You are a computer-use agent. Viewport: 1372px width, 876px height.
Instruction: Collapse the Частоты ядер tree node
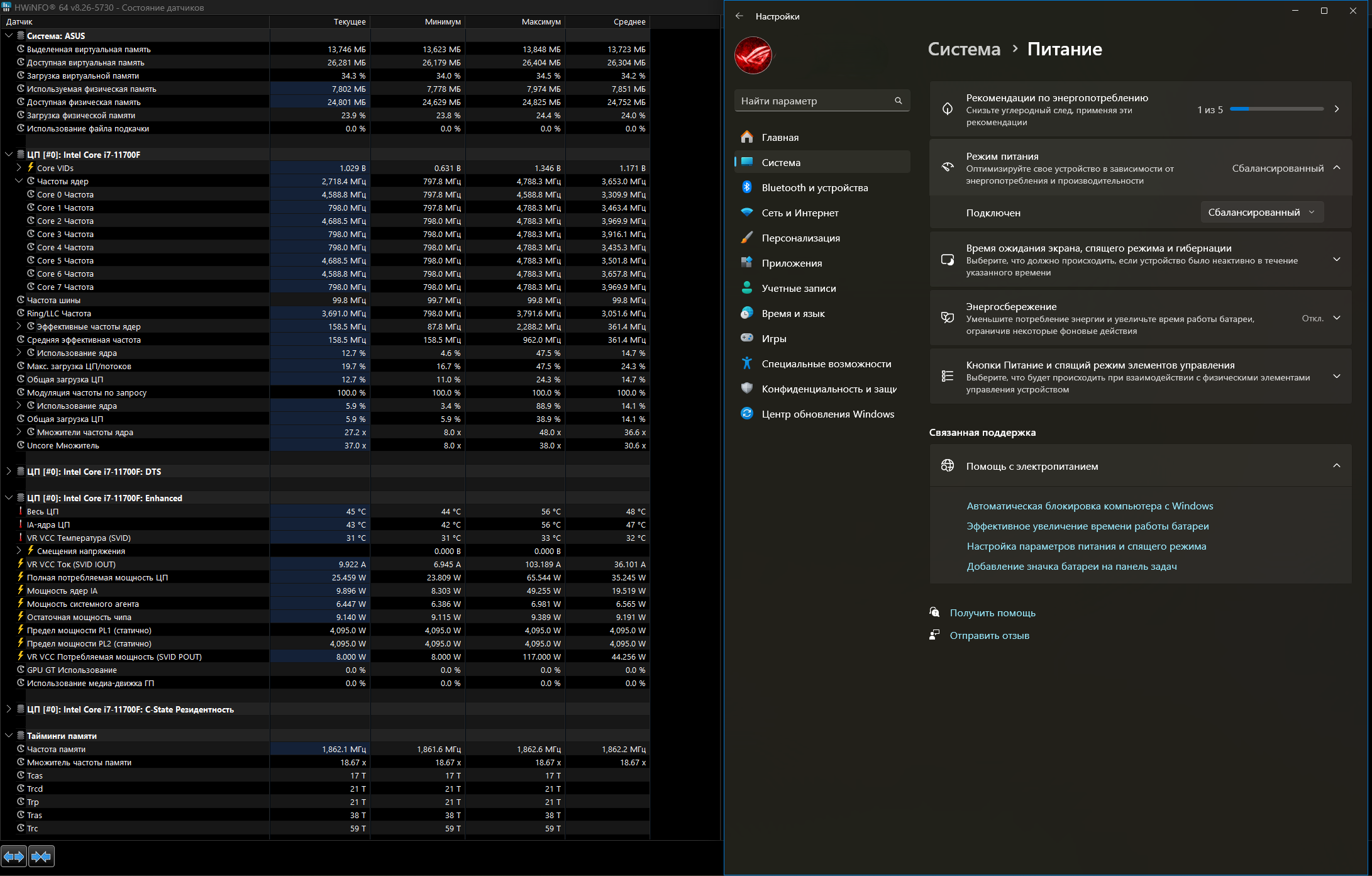[x=19, y=181]
